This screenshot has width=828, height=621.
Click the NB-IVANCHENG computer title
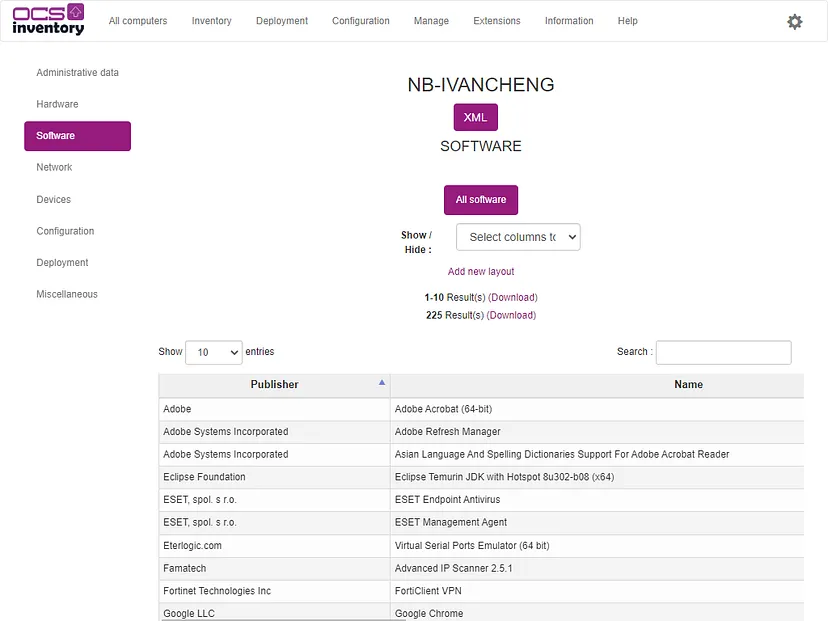481,84
